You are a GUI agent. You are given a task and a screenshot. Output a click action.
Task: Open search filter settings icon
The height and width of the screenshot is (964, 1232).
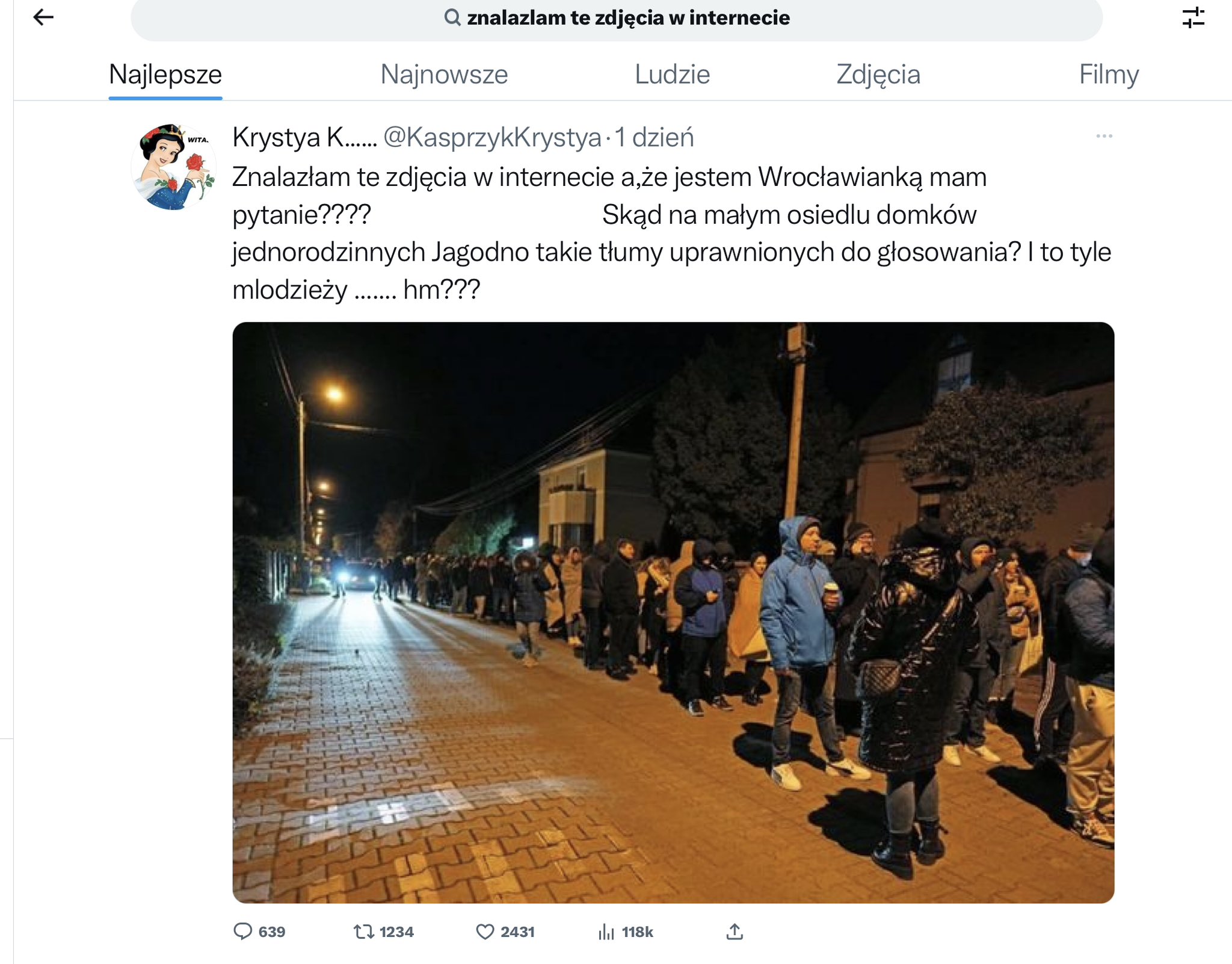tap(1193, 17)
